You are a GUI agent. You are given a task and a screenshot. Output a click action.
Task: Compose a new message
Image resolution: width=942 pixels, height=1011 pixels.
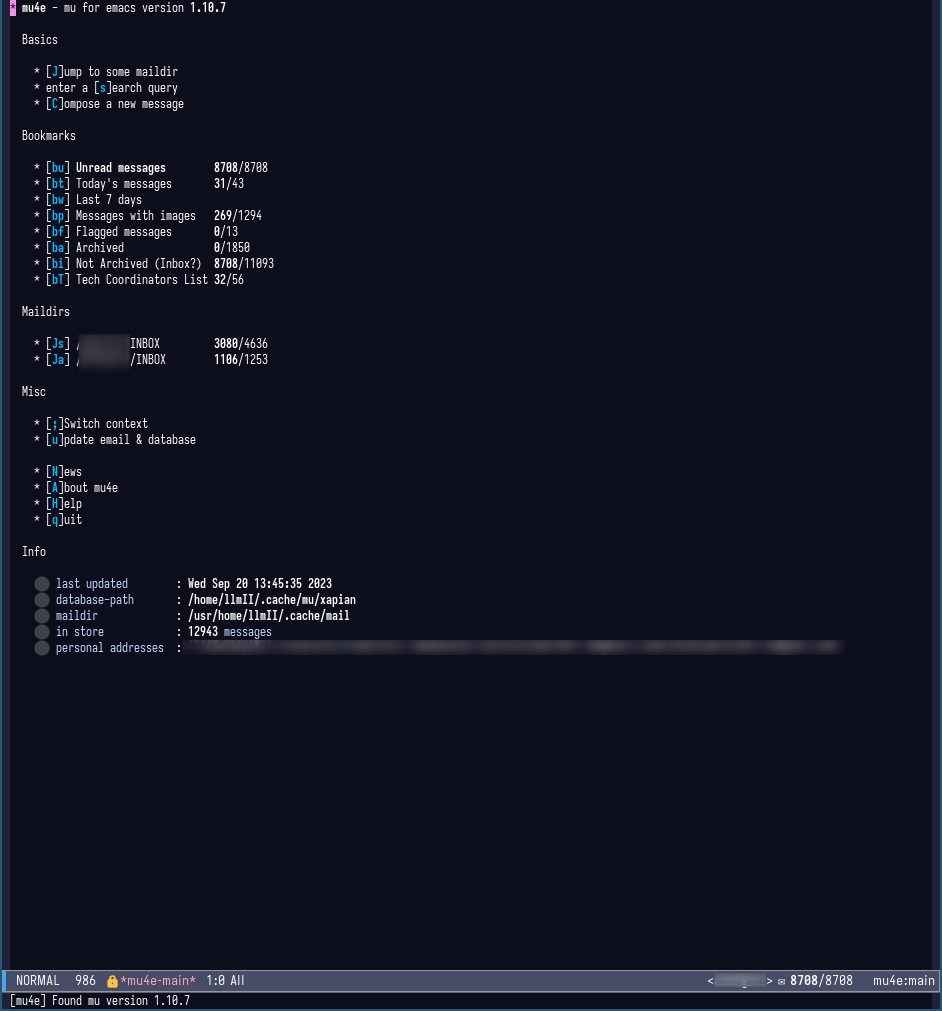click(115, 103)
